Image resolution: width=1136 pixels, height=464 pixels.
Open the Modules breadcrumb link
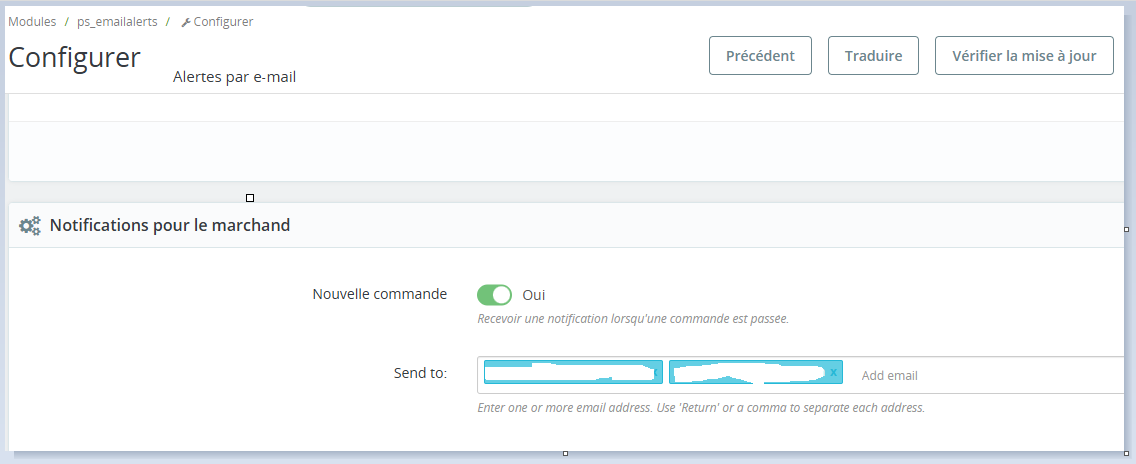[32, 22]
